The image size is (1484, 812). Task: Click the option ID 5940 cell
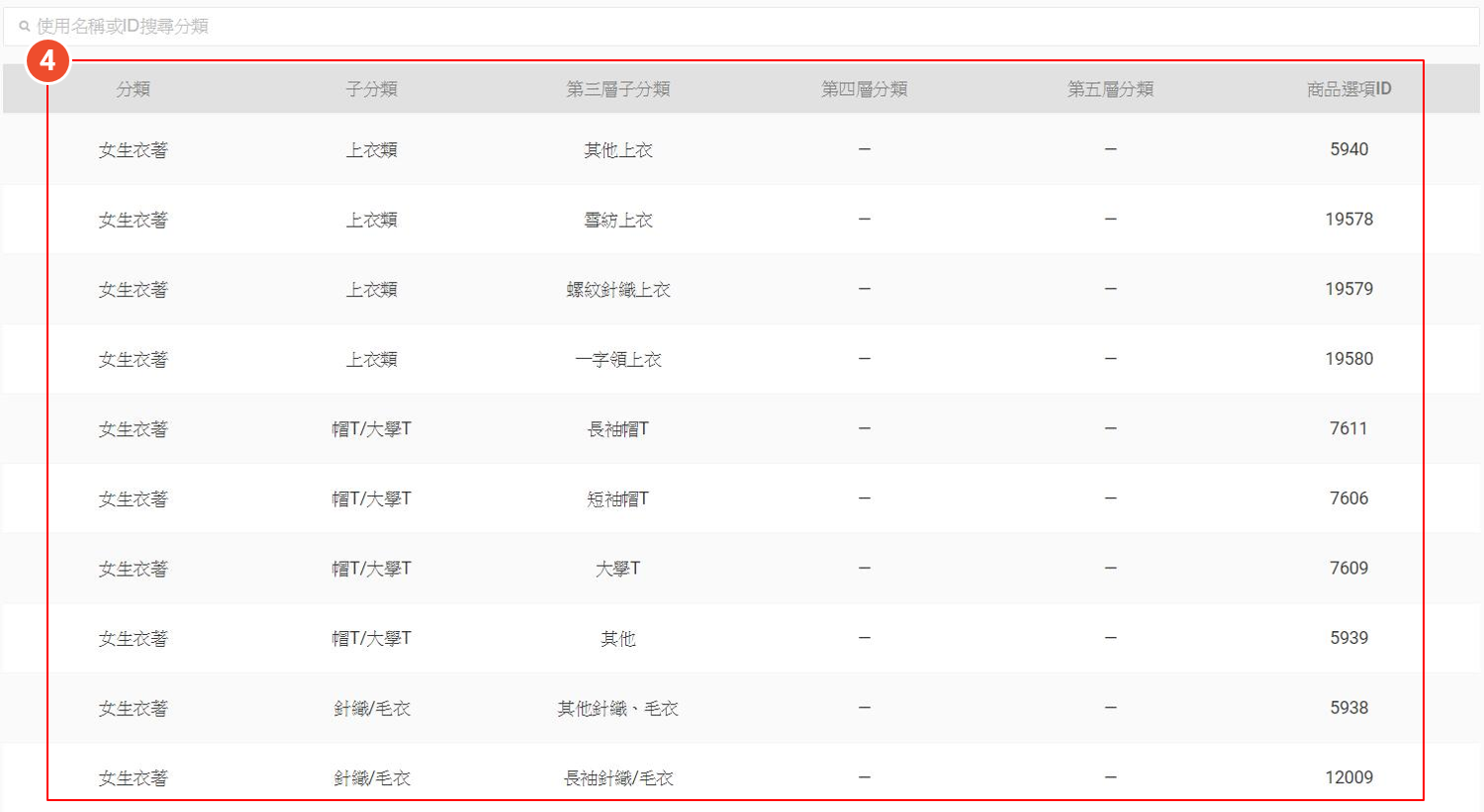point(1348,149)
